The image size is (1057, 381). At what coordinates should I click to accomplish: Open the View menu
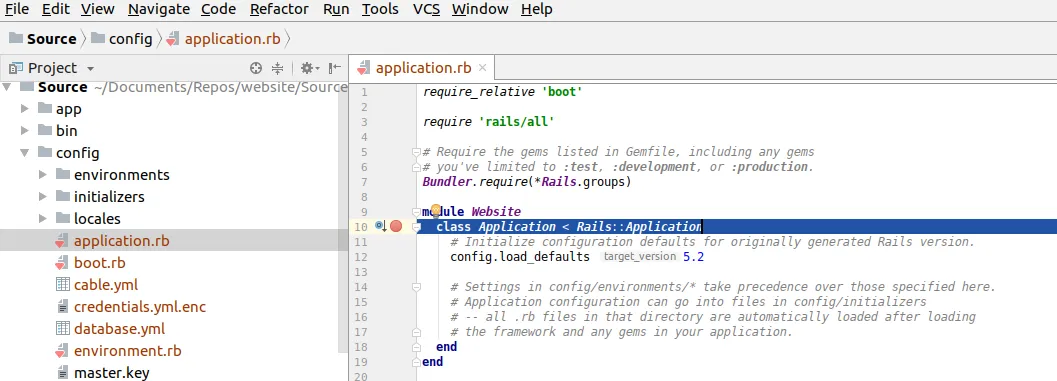[98, 9]
